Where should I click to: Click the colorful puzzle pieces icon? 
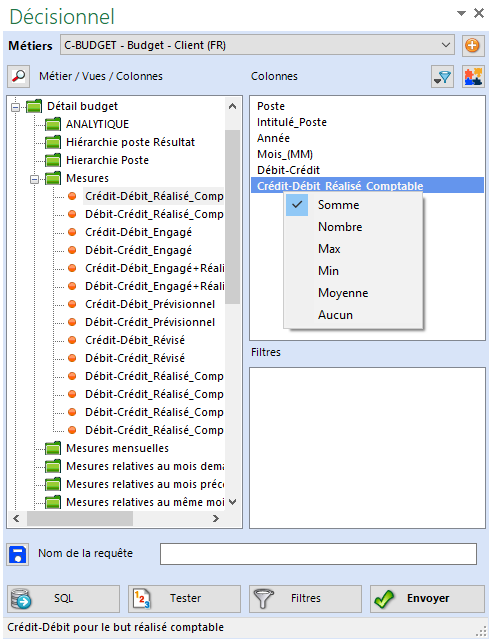pyautogui.click(x=473, y=77)
